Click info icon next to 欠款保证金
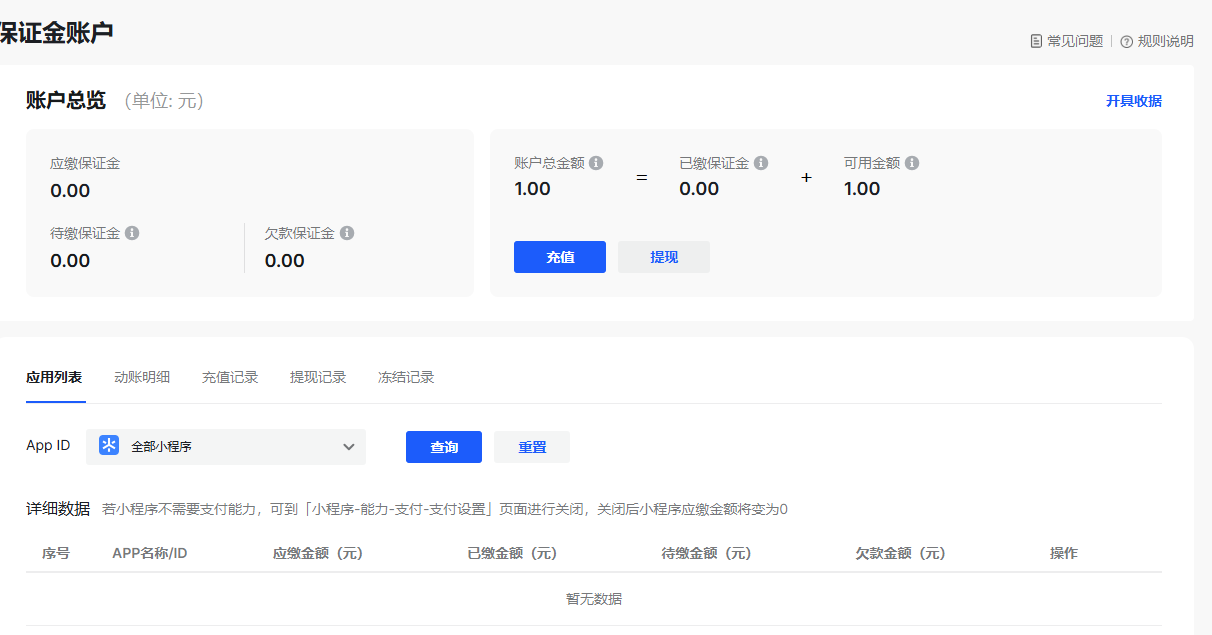This screenshot has width=1212, height=635. [347, 233]
